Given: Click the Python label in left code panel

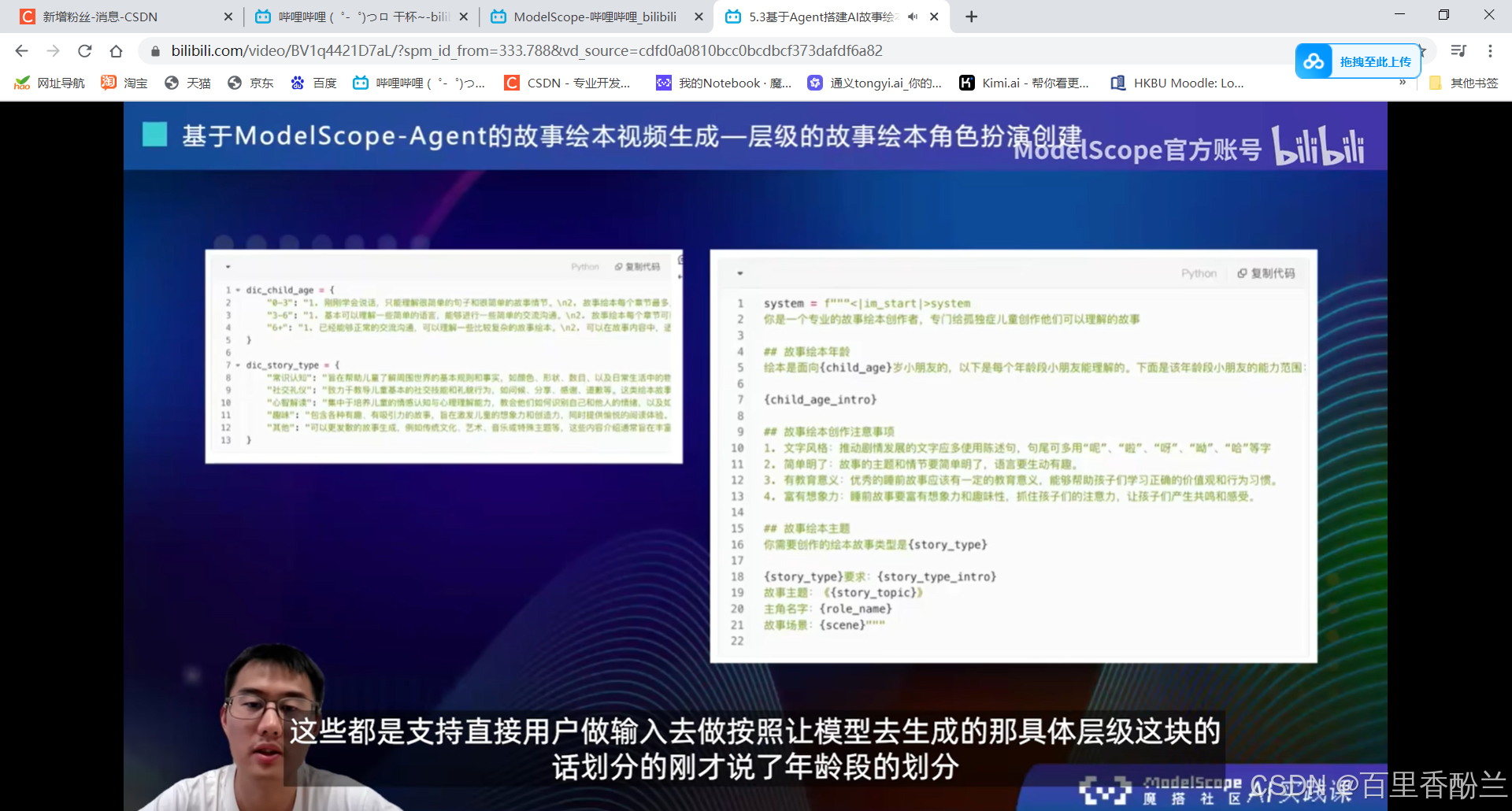Looking at the screenshot, I should [585, 267].
